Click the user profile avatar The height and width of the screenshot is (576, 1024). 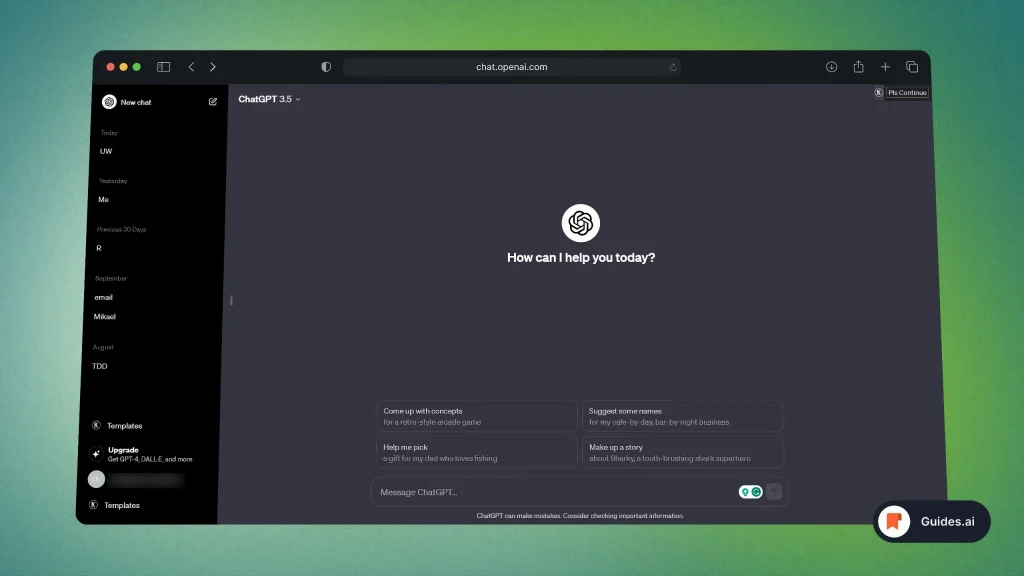point(96,479)
